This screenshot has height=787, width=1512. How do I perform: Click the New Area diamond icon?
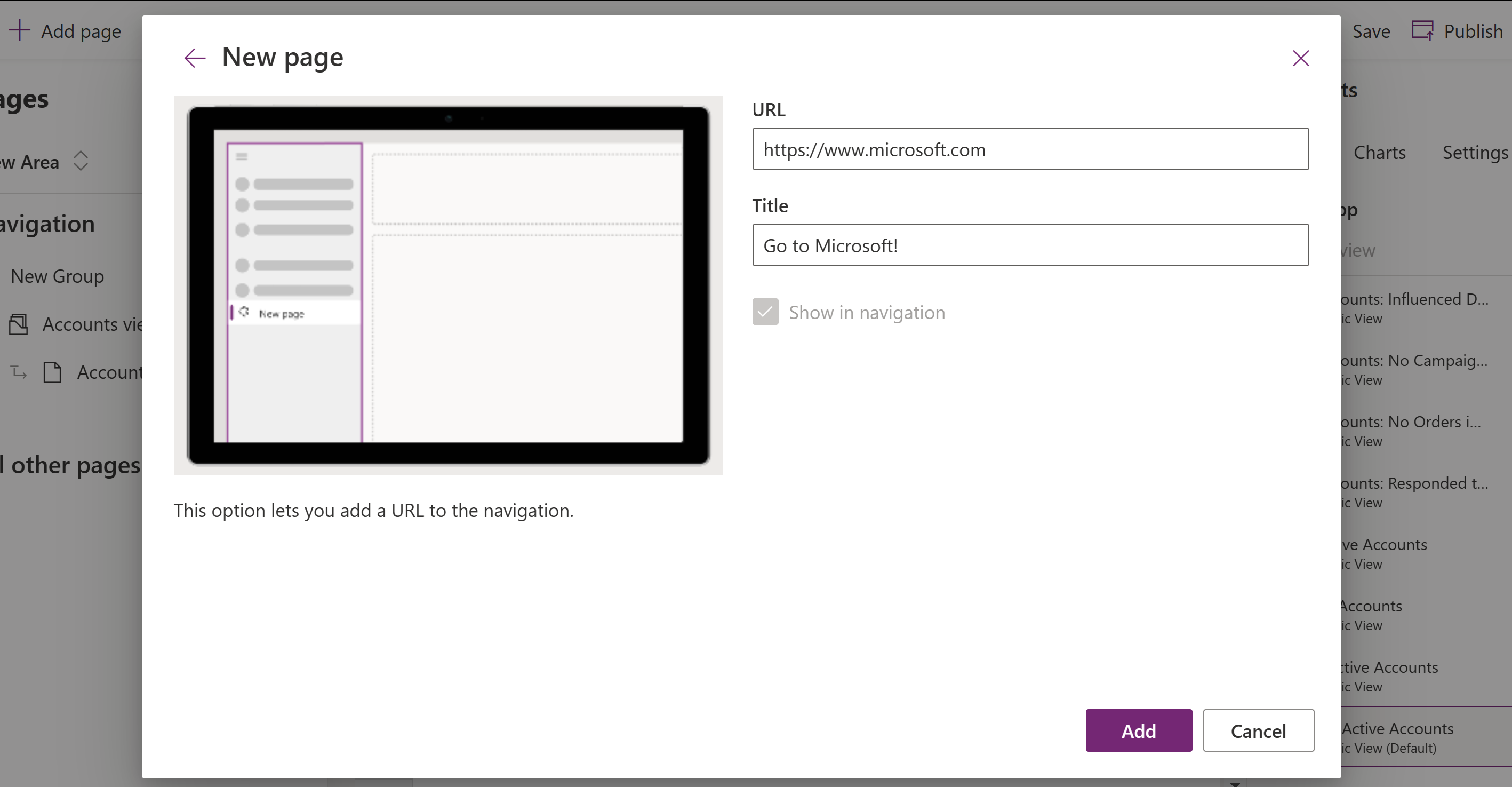80,160
